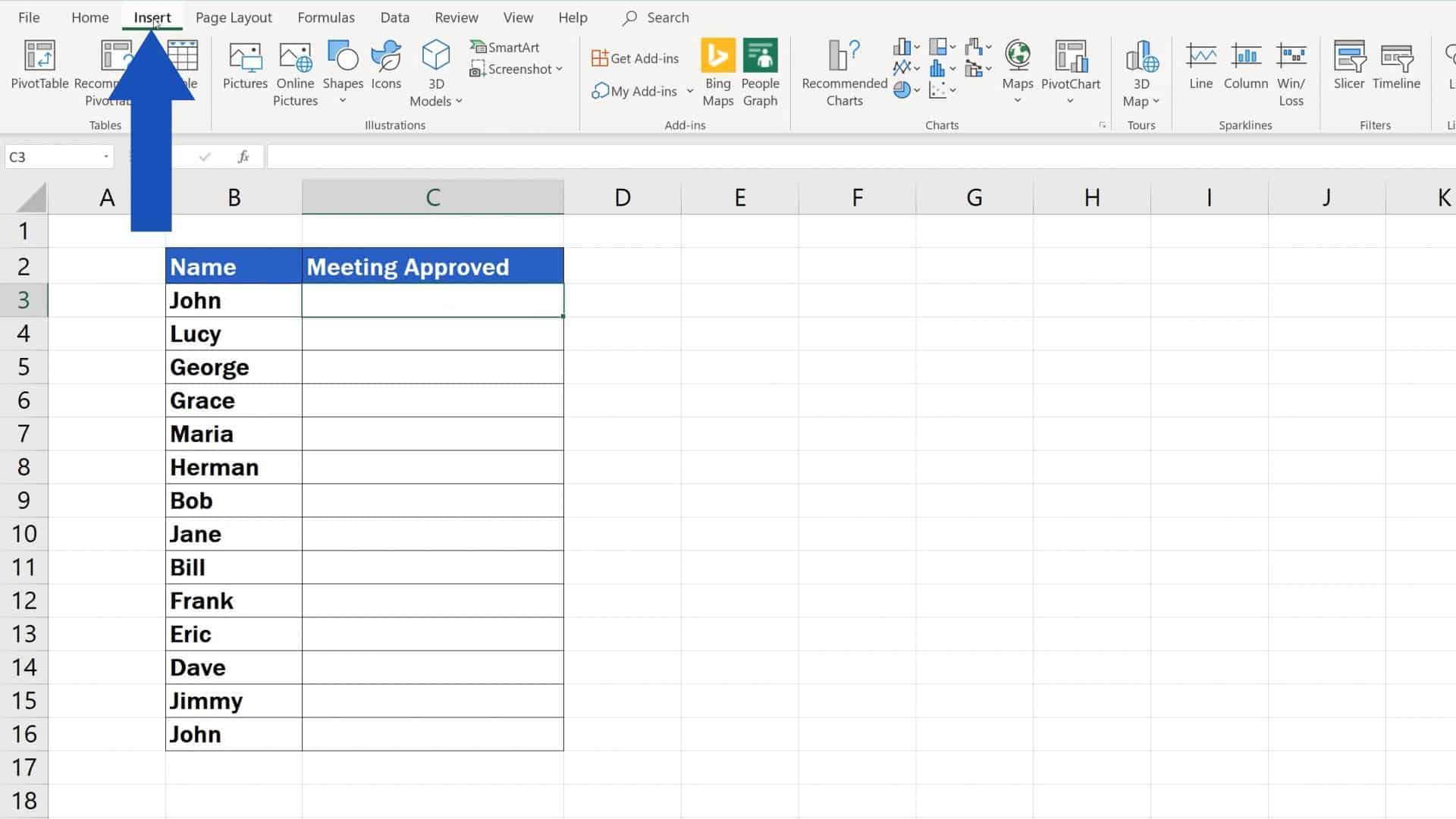Open the Name Box dropdown arrow
The width and height of the screenshot is (1456, 819).
coord(106,156)
